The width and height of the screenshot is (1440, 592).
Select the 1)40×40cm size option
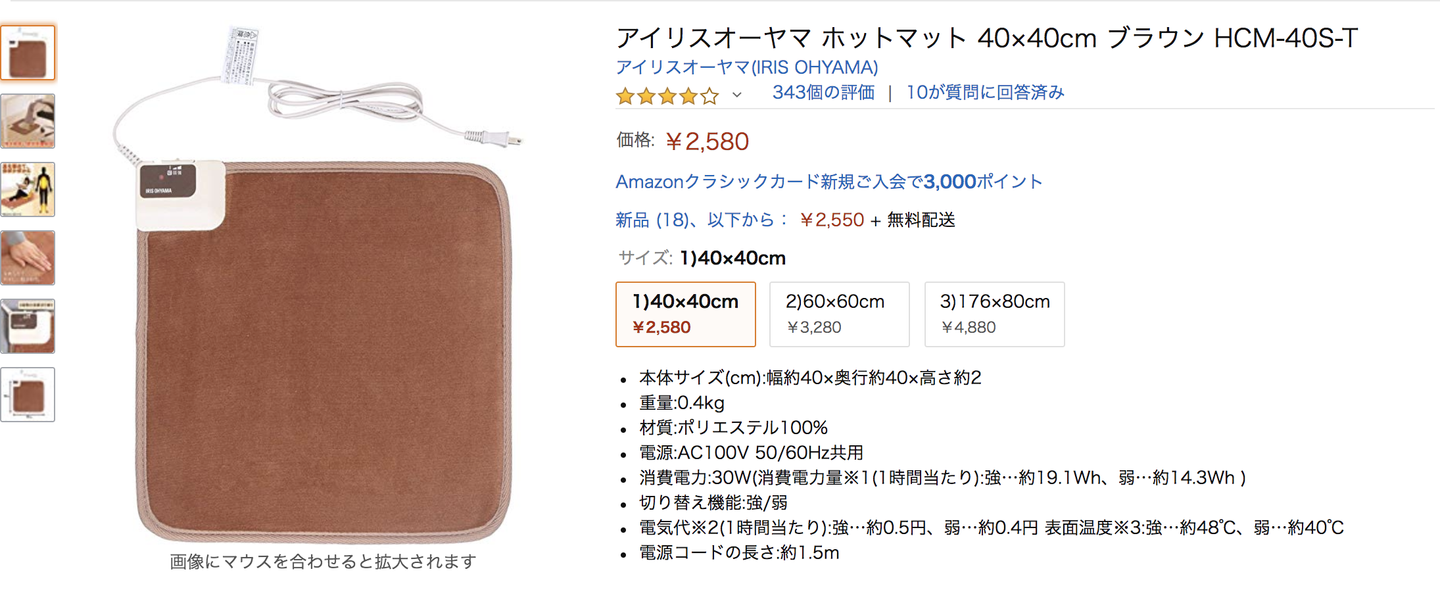686,314
